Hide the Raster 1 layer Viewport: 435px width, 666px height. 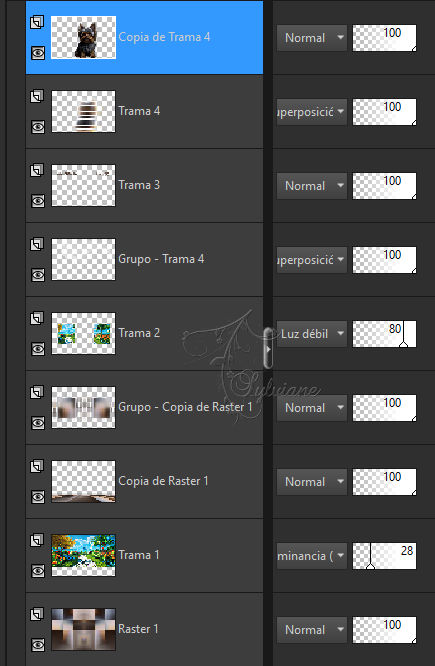[38, 645]
